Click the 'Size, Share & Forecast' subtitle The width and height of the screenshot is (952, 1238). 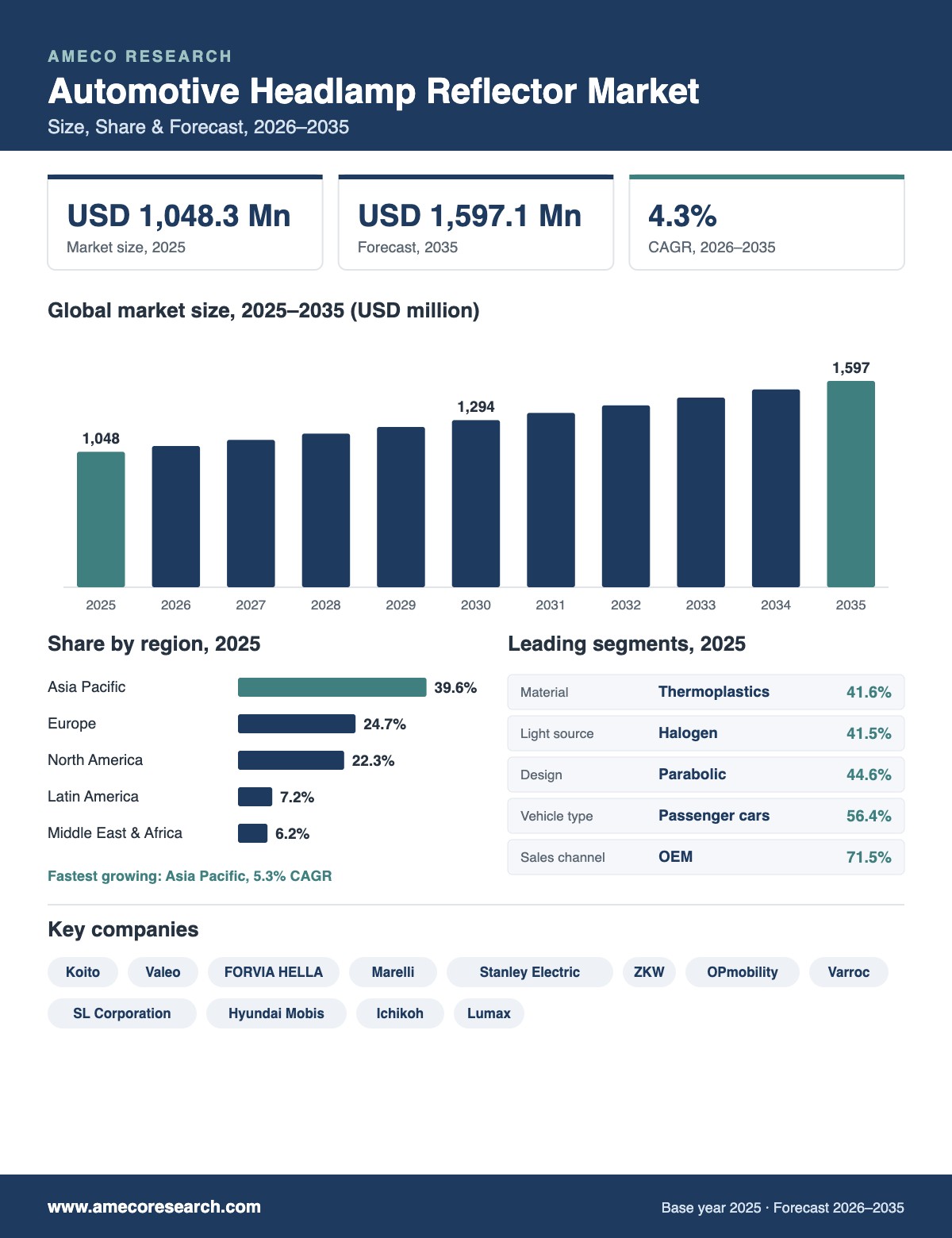tap(198, 127)
